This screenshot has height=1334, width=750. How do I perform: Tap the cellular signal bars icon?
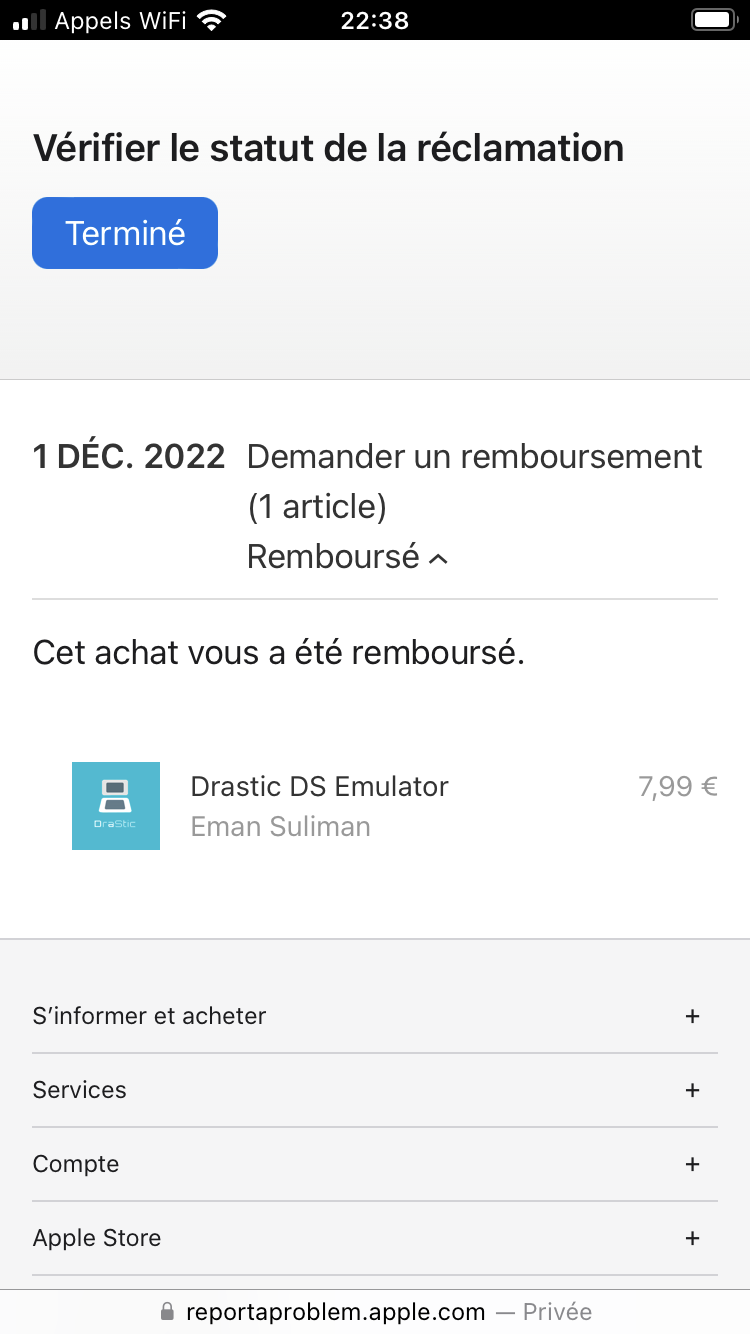[x=30, y=20]
